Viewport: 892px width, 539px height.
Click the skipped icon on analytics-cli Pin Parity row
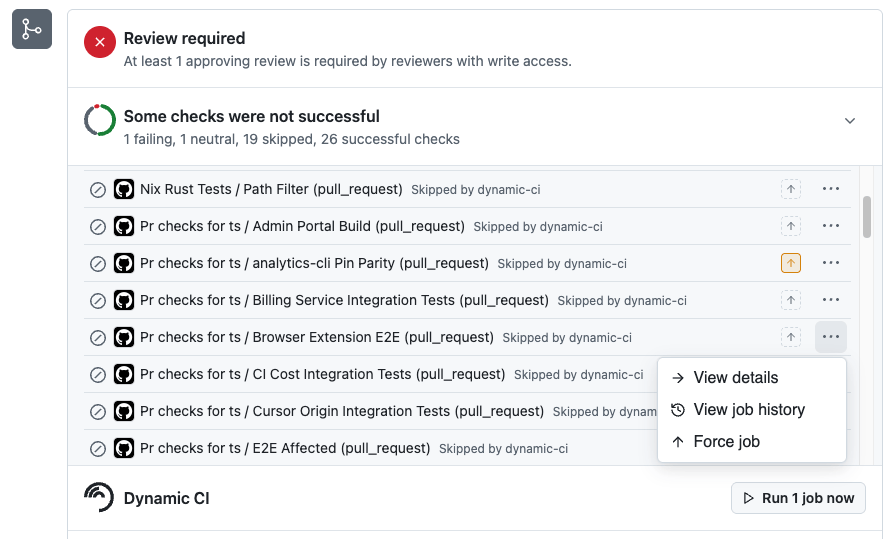pyautogui.click(x=98, y=264)
